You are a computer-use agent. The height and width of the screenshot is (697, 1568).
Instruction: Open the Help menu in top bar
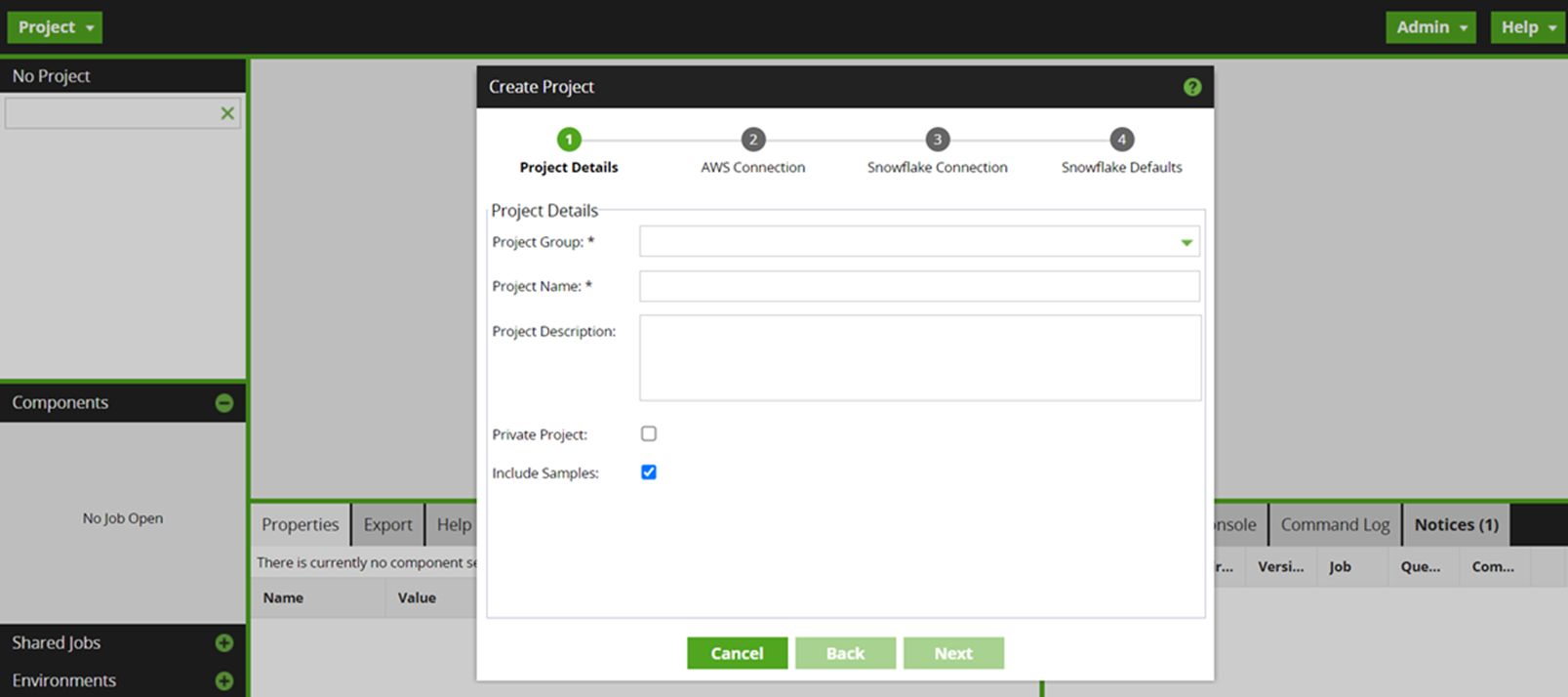pyautogui.click(x=1528, y=27)
